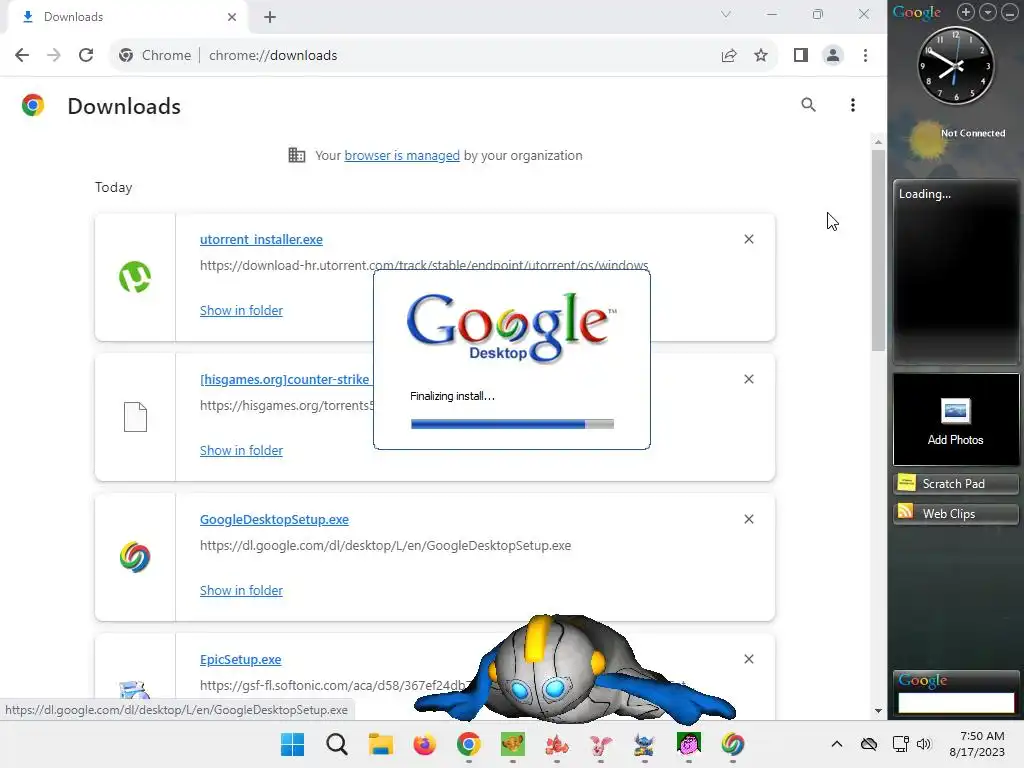Show counter-strike torrent in folder
This screenshot has width=1024, height=768.
241,451
